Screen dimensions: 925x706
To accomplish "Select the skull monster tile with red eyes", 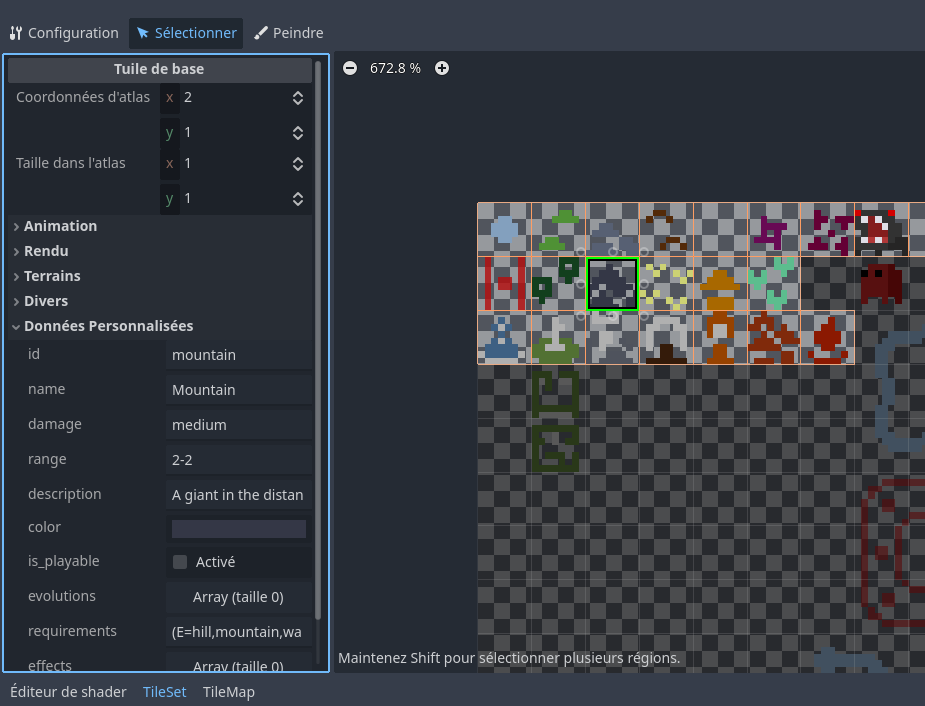I will pos(880,230).
